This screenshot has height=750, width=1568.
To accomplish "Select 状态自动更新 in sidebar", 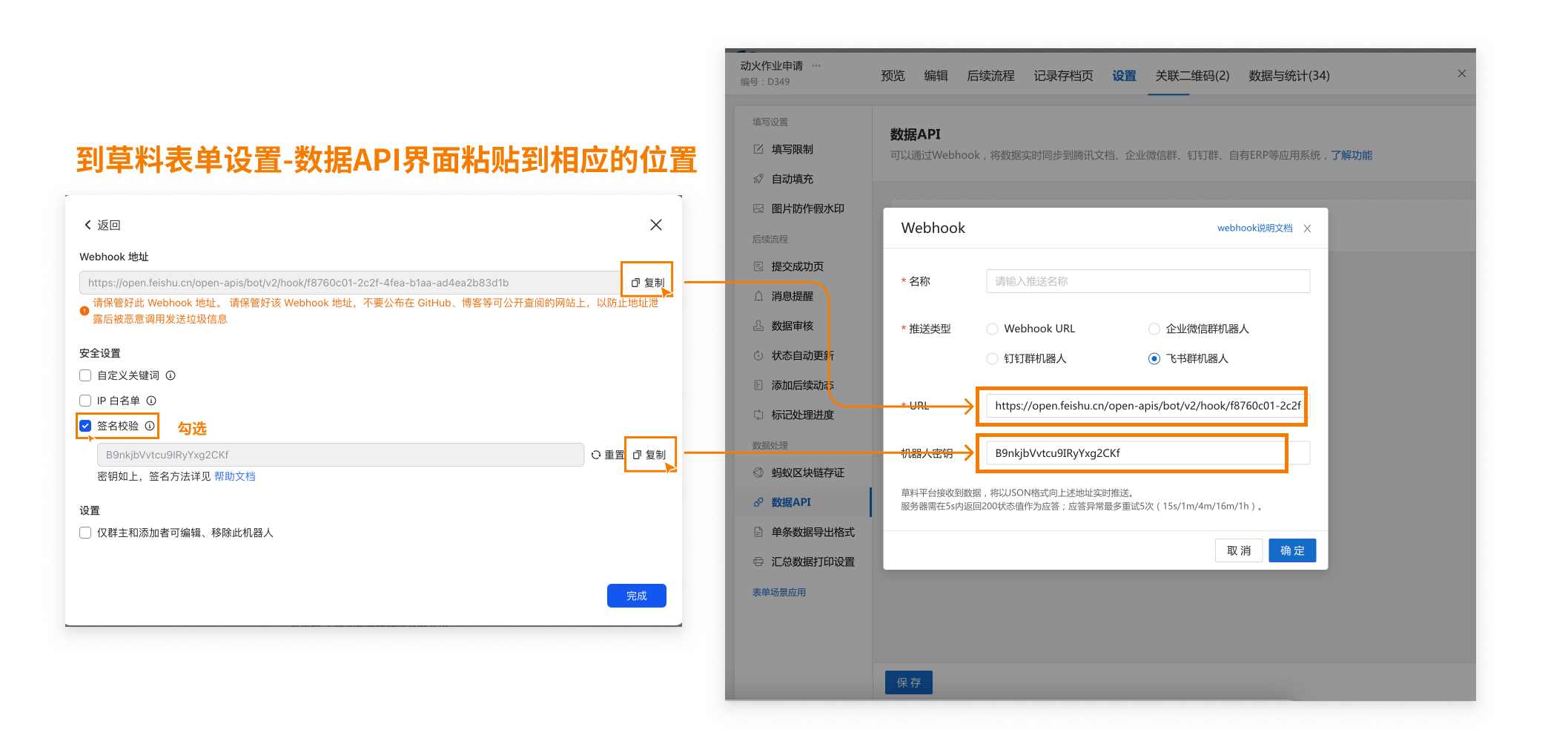I will 799,355.
